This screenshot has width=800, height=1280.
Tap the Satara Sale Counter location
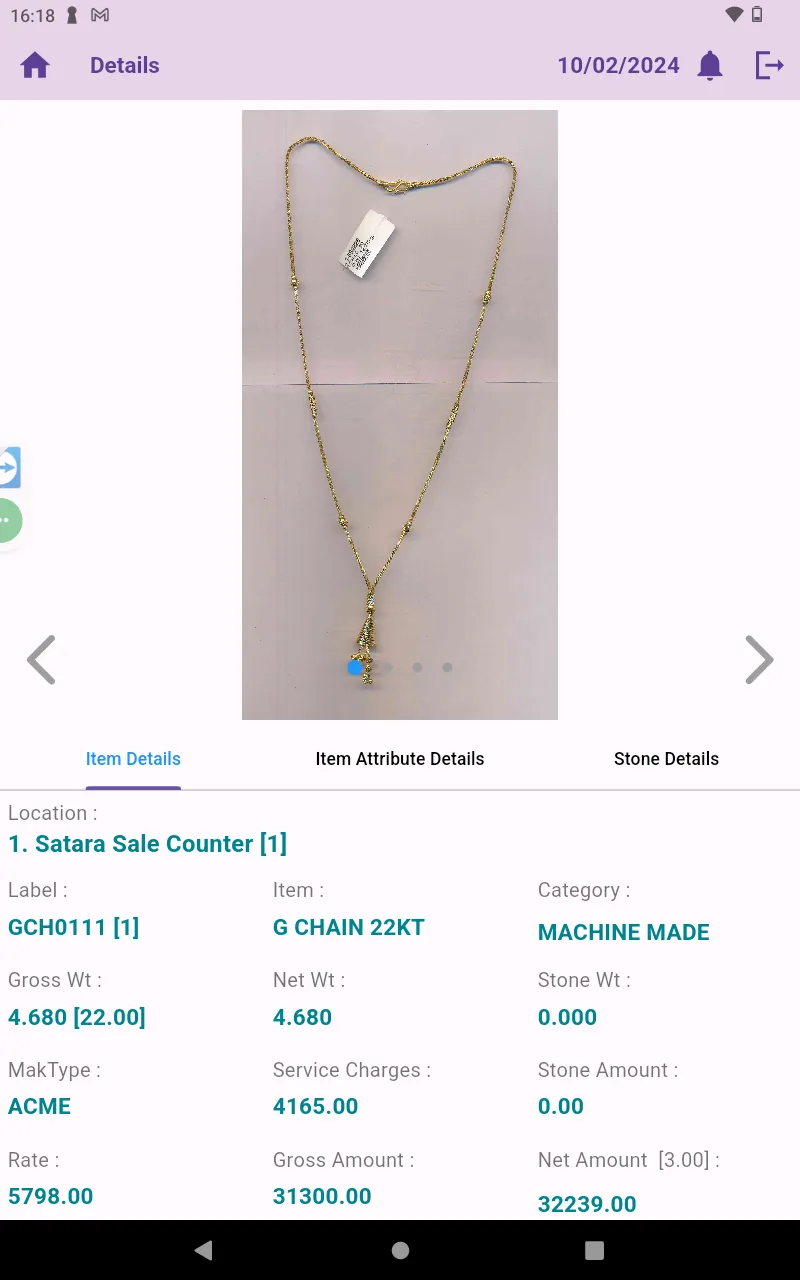point(148,844)
